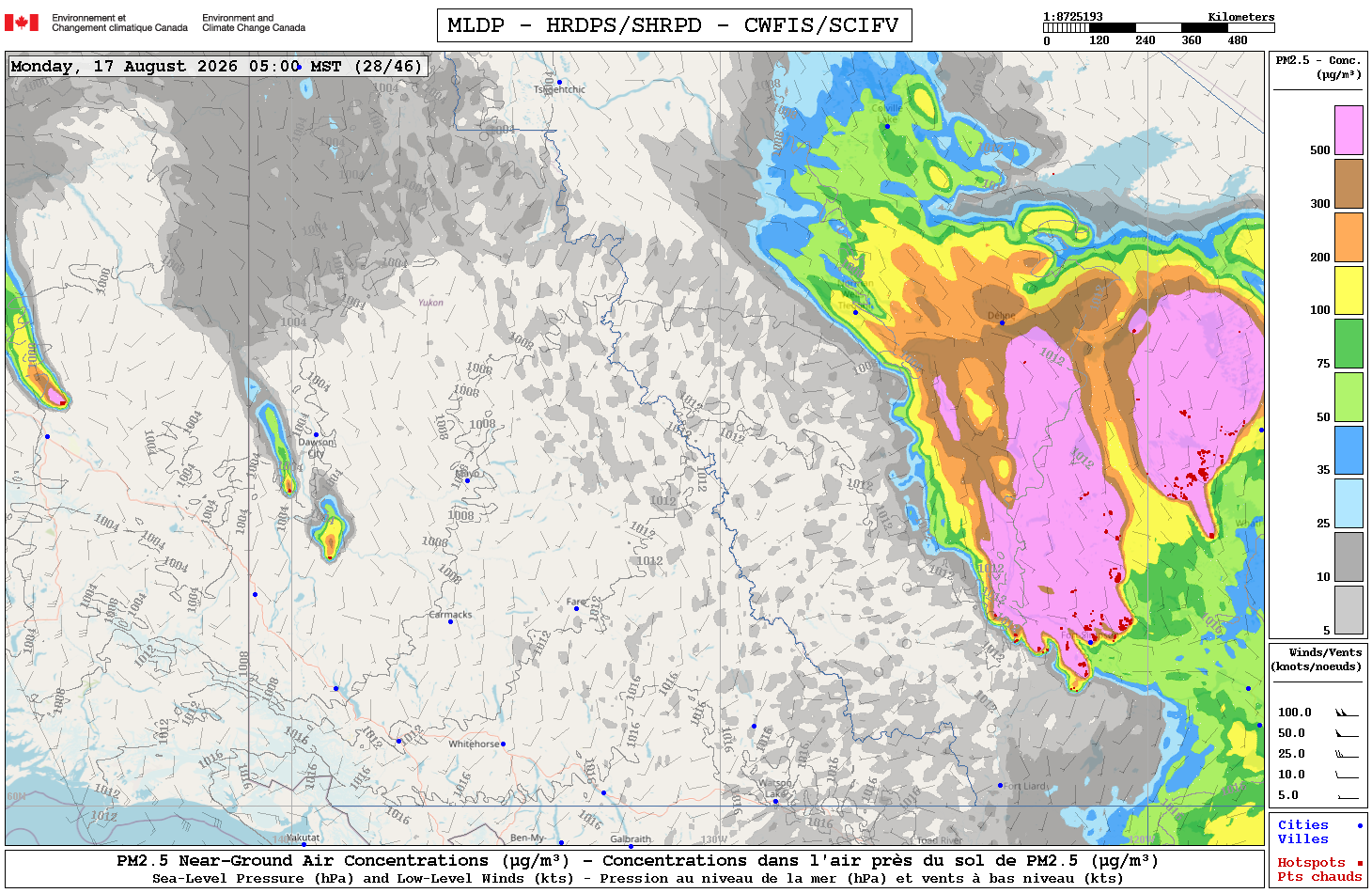Select the brown 300–500 legend swatch
1372x893 pixels.
1349,183
